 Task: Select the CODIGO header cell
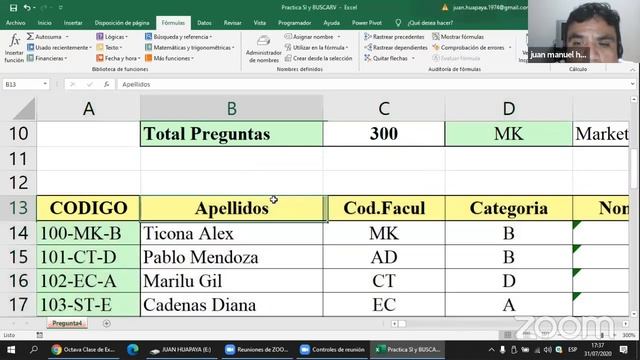[x=88, y=208]
